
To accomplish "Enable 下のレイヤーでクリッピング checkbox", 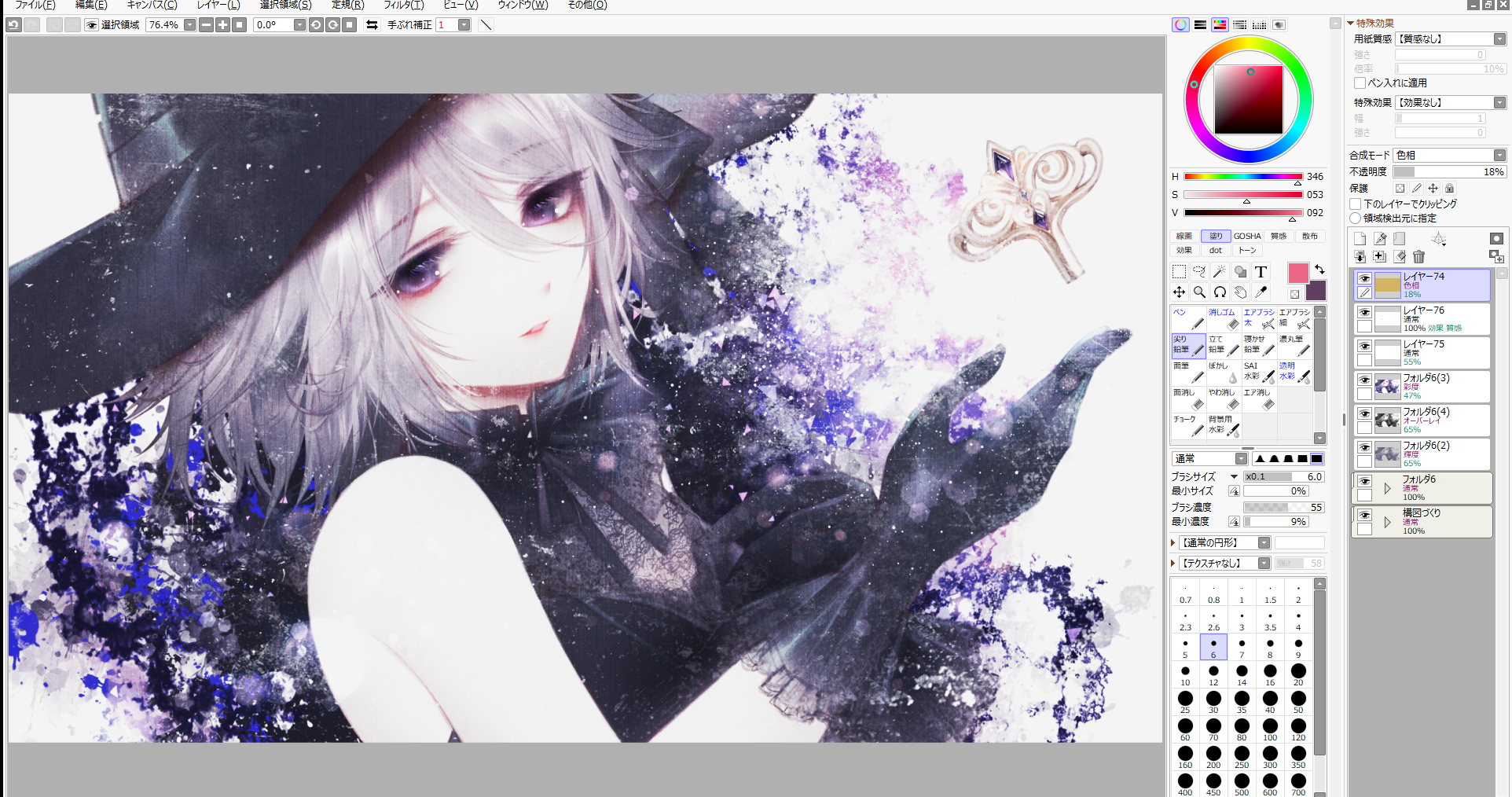I will pyautogui.click(x=1356, y=204).
